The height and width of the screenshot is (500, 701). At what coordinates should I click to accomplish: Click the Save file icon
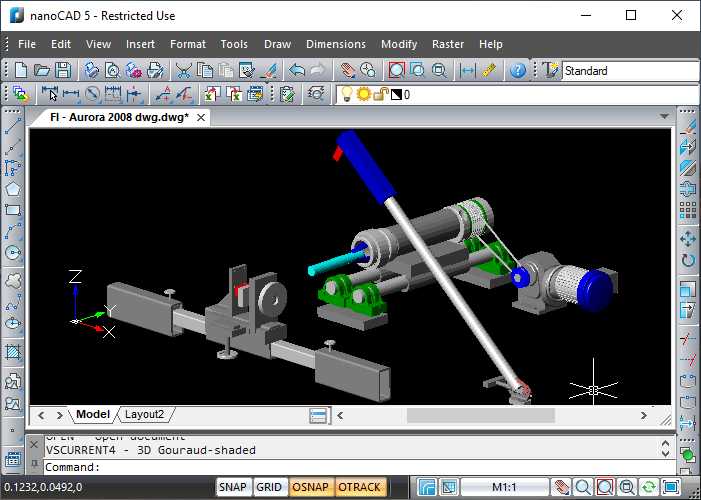[x=62, y=71]
